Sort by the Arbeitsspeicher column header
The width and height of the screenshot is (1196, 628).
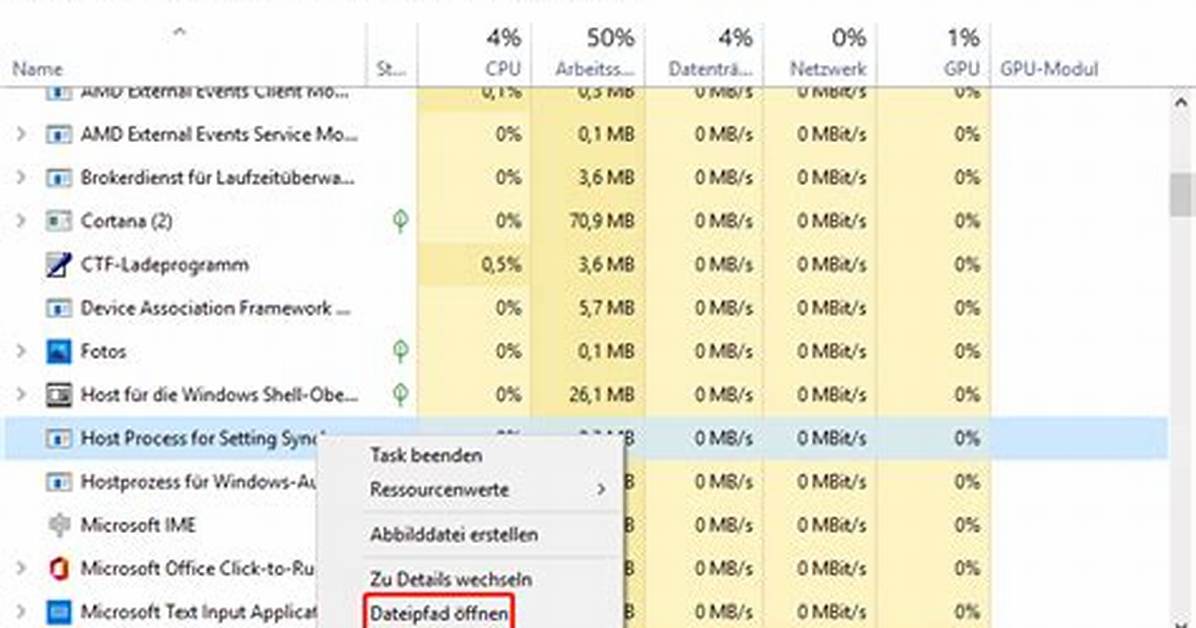[x=594, y=69]
